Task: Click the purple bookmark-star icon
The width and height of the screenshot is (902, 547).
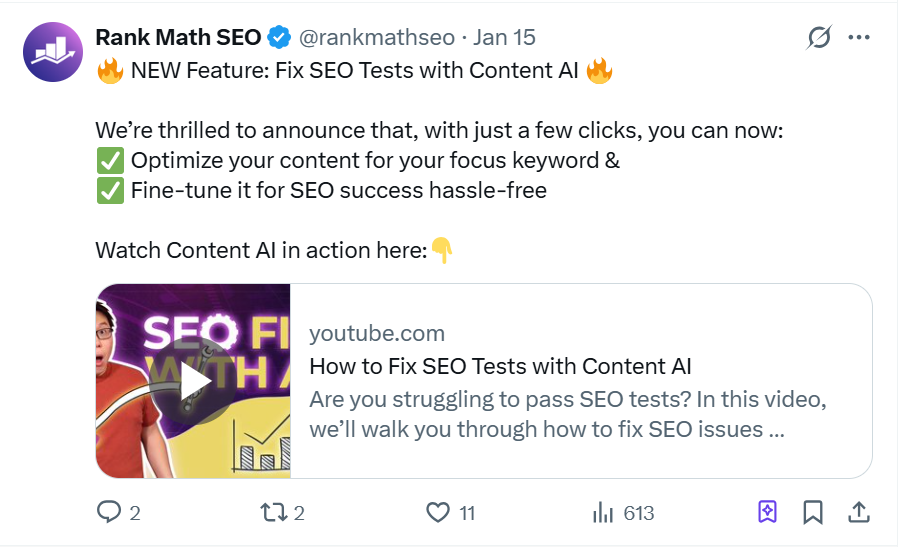Action: click(x=767, y=513)
